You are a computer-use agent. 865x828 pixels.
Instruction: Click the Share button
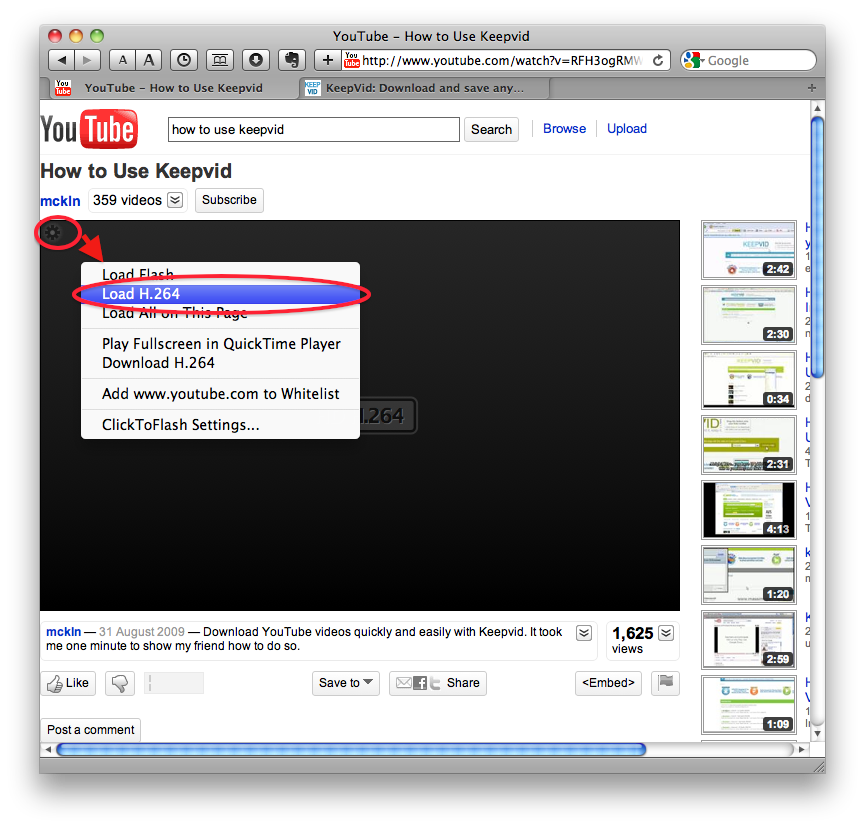click(x=437, y=683)
